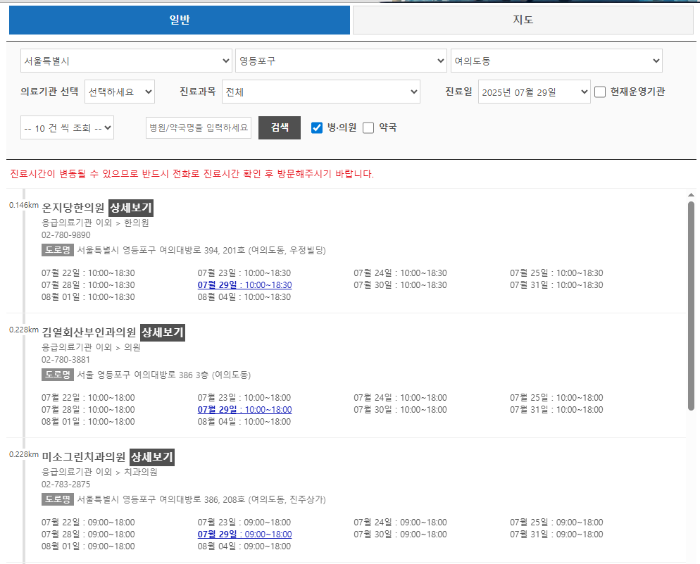Open the 서울특별시 city dropdown
700x564 pixels.
pyautogui.click(x=126, y=61)
